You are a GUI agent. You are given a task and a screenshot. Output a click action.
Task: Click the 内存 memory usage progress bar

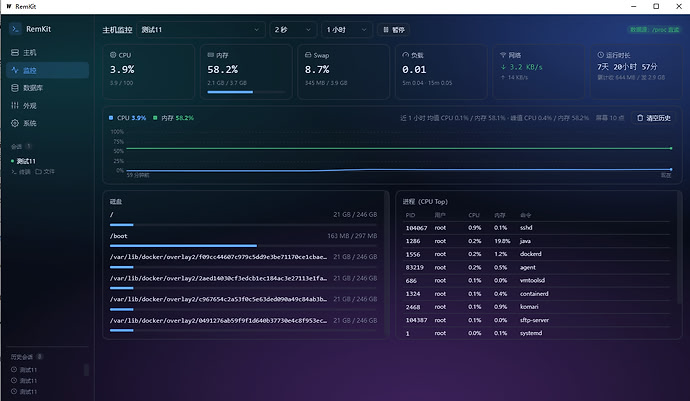point(246,92)
